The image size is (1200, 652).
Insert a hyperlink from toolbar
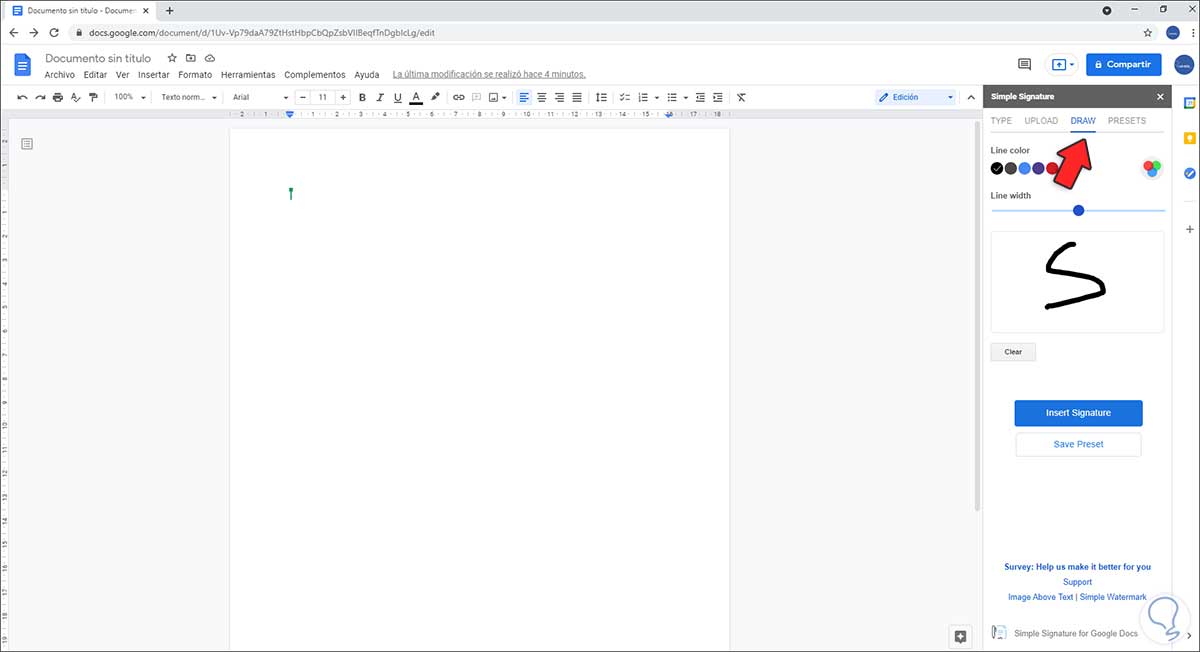[x=459, y=97]
